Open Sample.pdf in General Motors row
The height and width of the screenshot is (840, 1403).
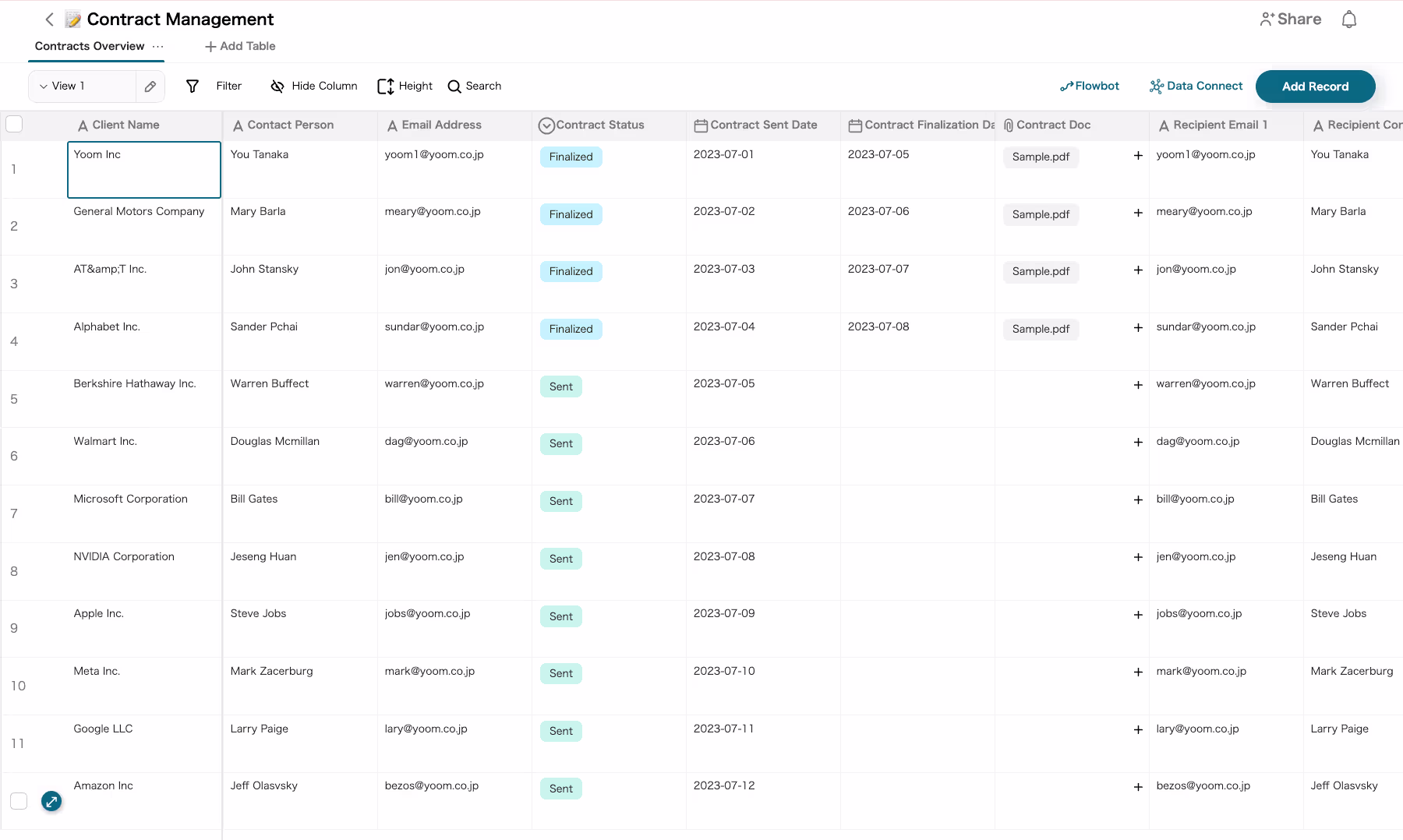1041,214
